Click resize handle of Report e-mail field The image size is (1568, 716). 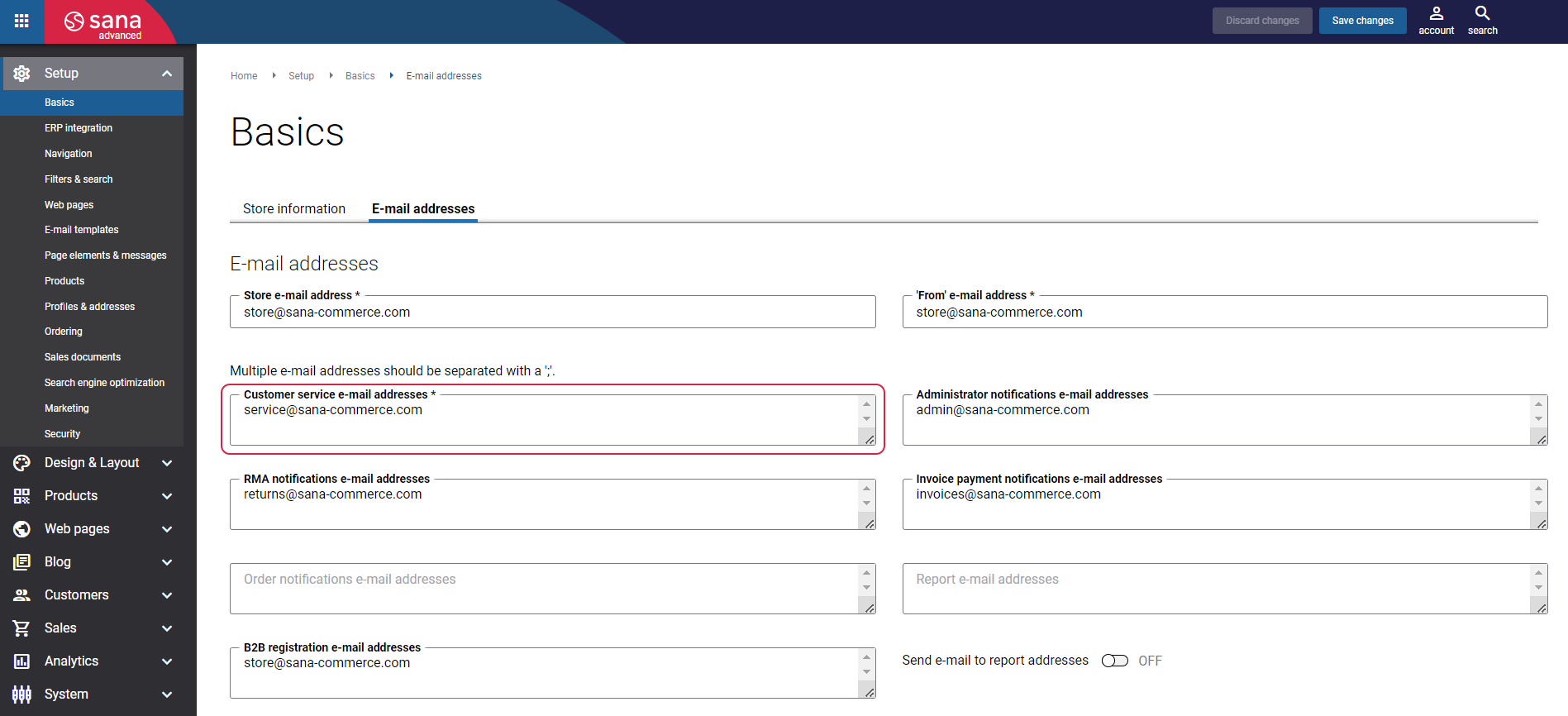tap(1542, 609)
